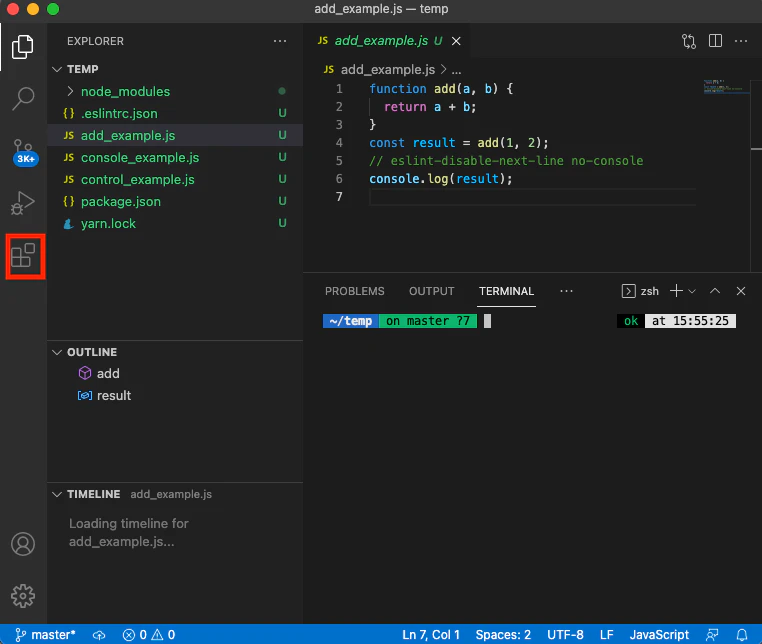Open the notifications bell in status bar

point(742,635)
